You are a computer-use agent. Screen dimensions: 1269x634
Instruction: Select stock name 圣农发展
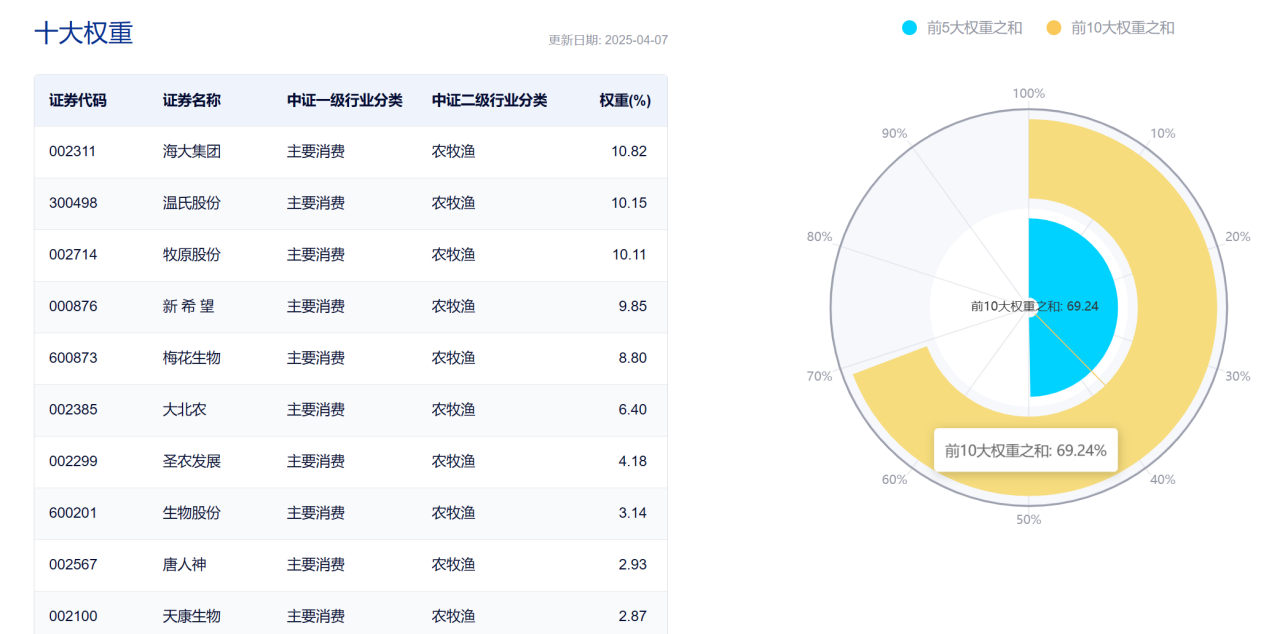192,461
